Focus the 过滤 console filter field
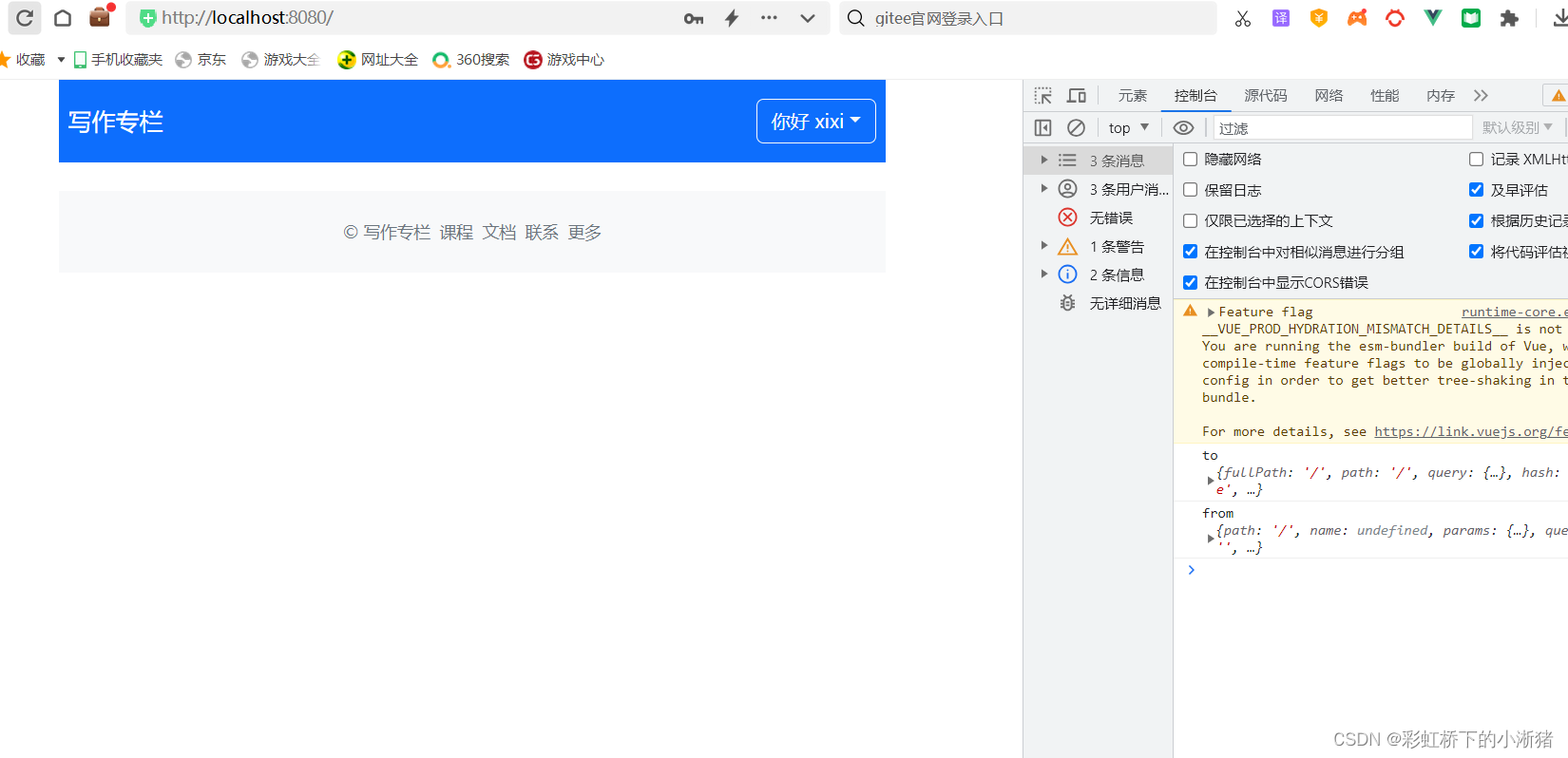 coord(1343,128)
